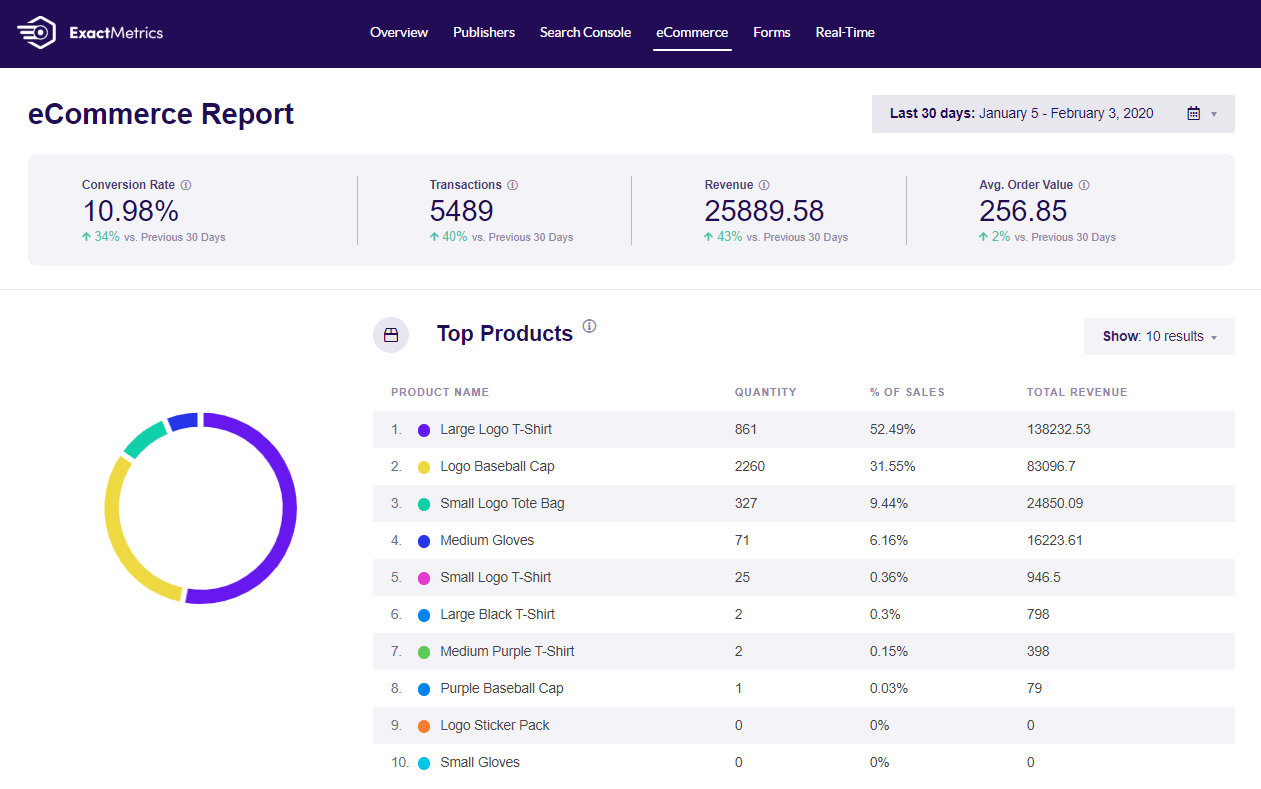This screenshot has height=789, width=1261.
Task: Click the ExactMetrics logo icon
Action: point(37,32)
